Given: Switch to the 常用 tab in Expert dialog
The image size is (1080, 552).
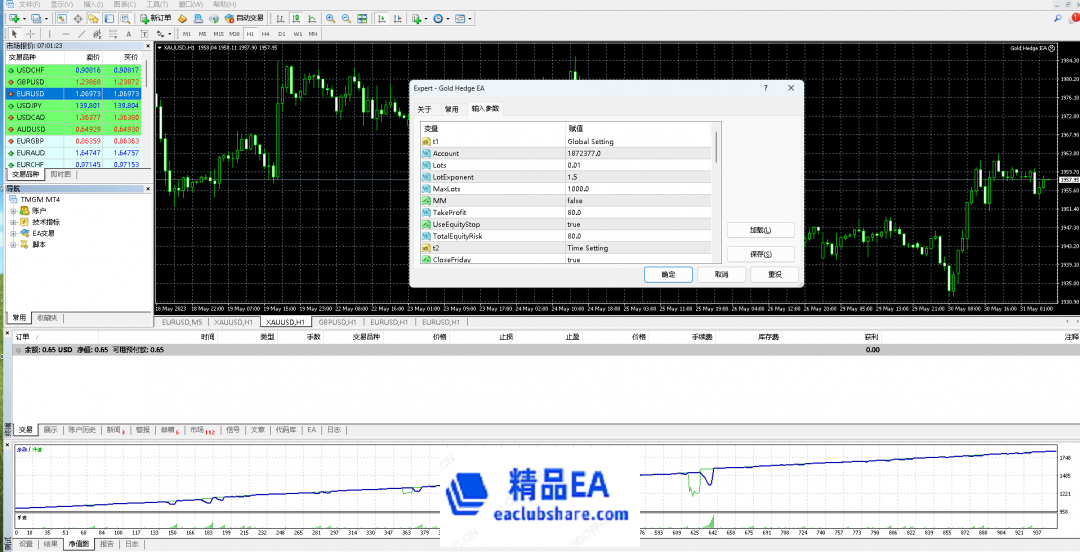Looking at the screenshot, I should pos(452,109).
